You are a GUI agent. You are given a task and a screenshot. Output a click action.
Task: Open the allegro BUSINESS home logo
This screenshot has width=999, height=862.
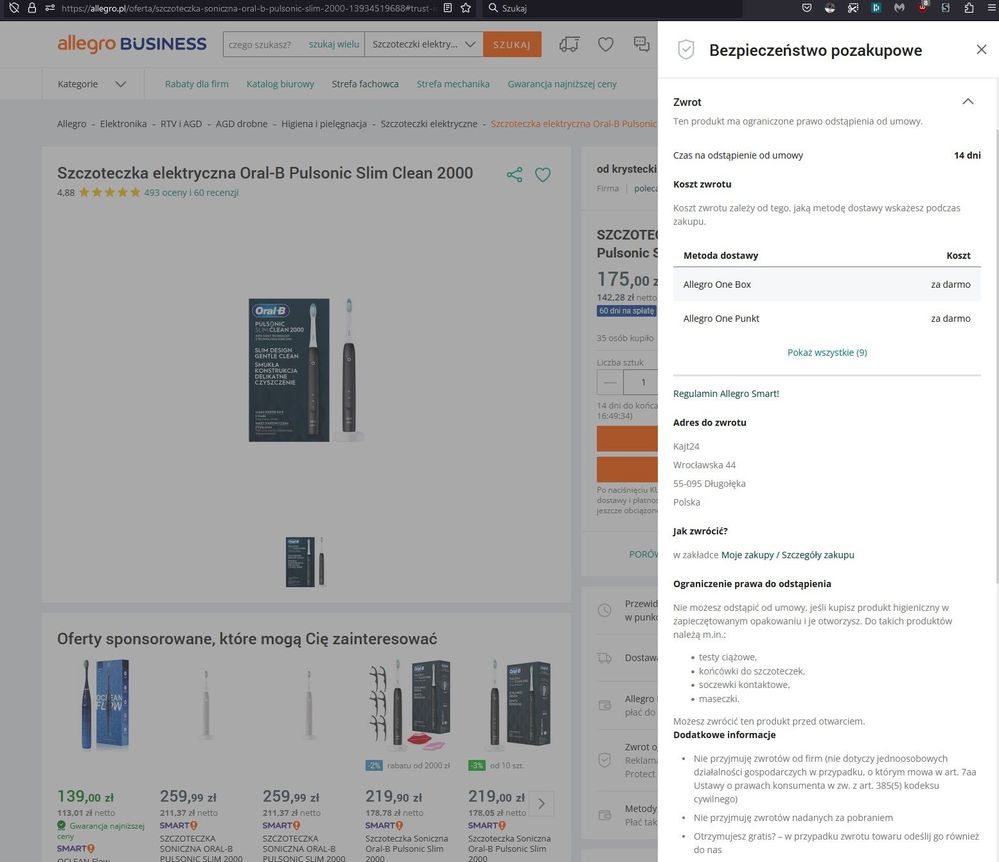pyautogui.click(x=132, y=44)
